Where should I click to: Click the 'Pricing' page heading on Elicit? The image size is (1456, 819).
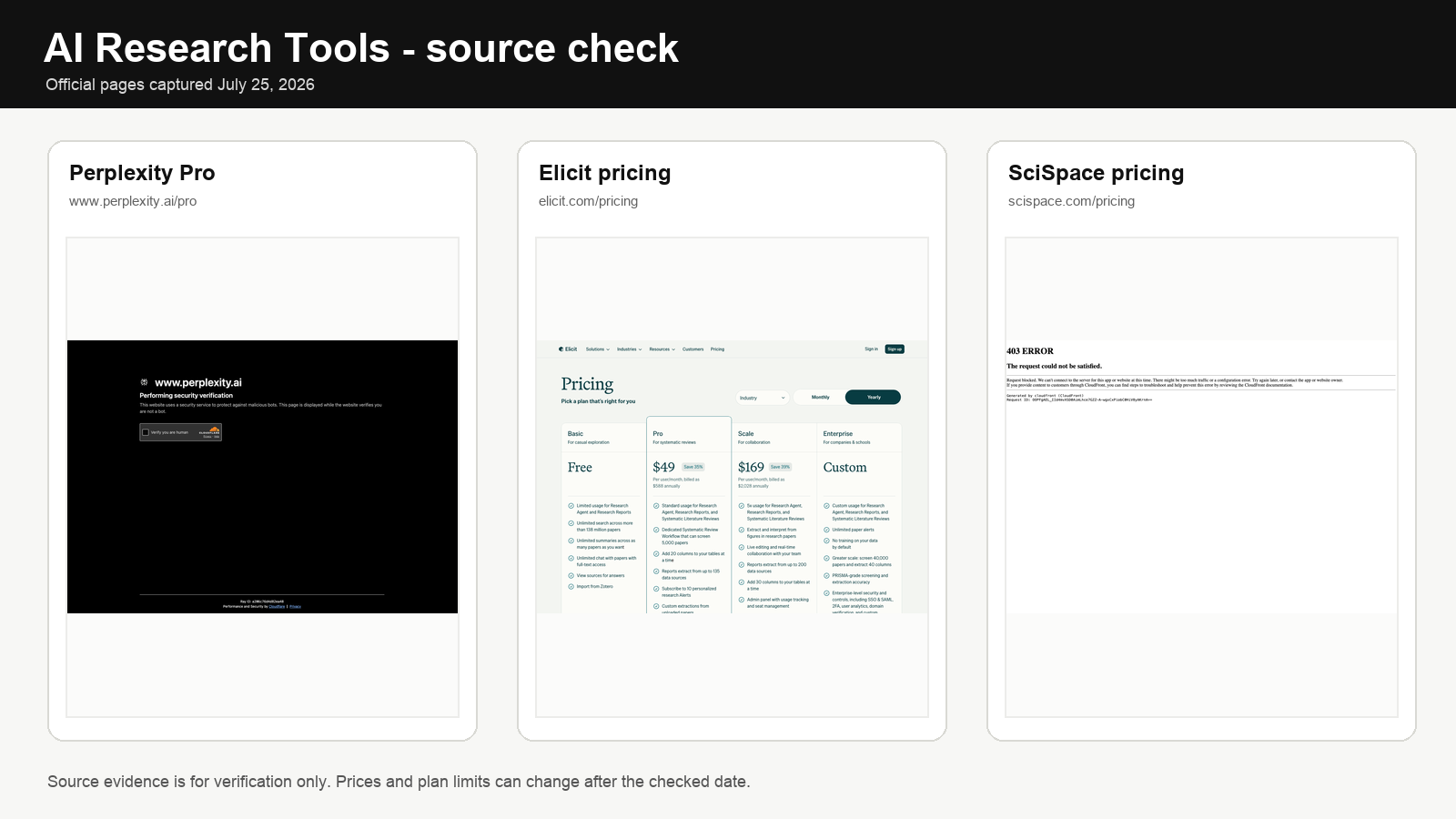[x=587, y=384]
